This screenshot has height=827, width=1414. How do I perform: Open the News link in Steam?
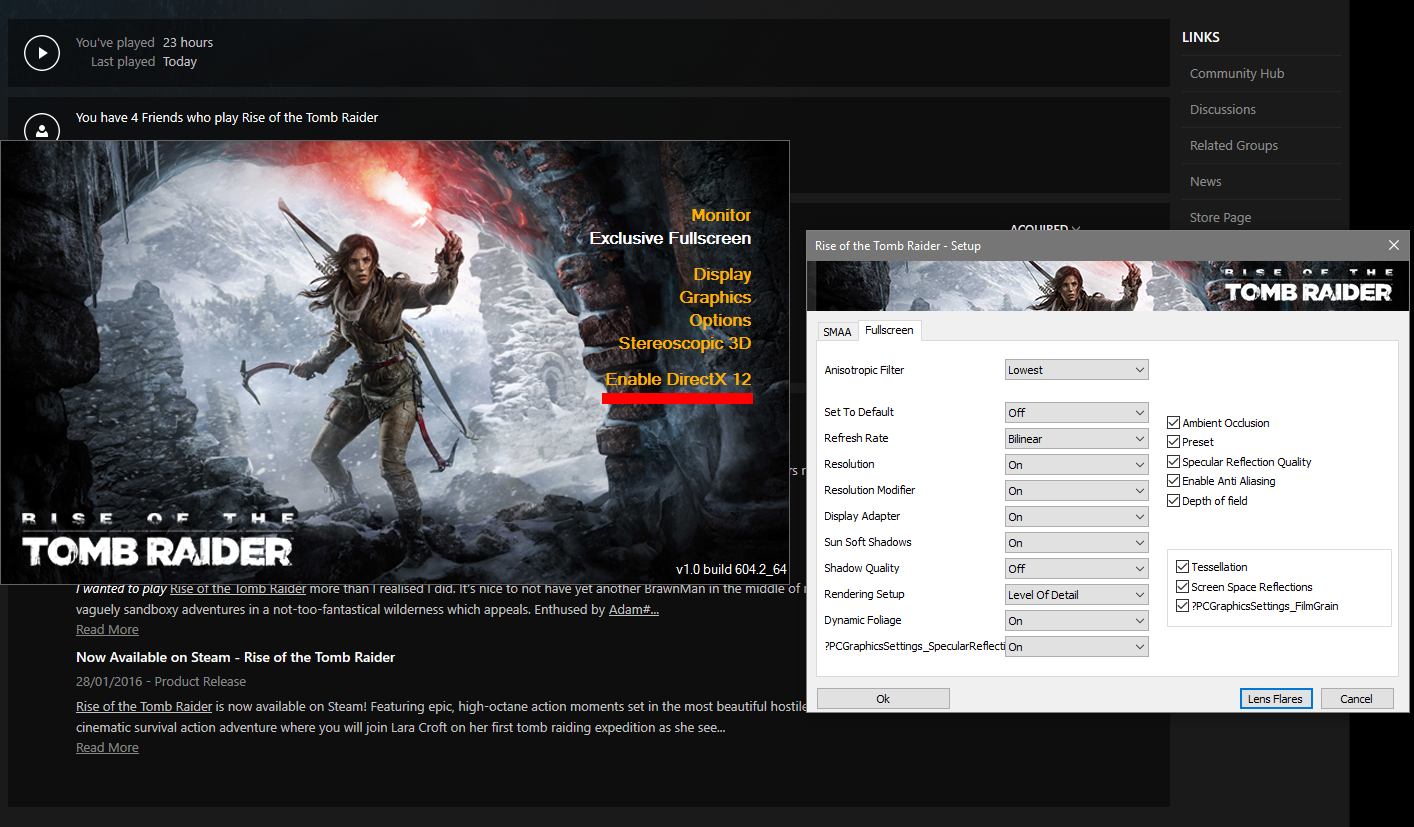point(1206,181)
